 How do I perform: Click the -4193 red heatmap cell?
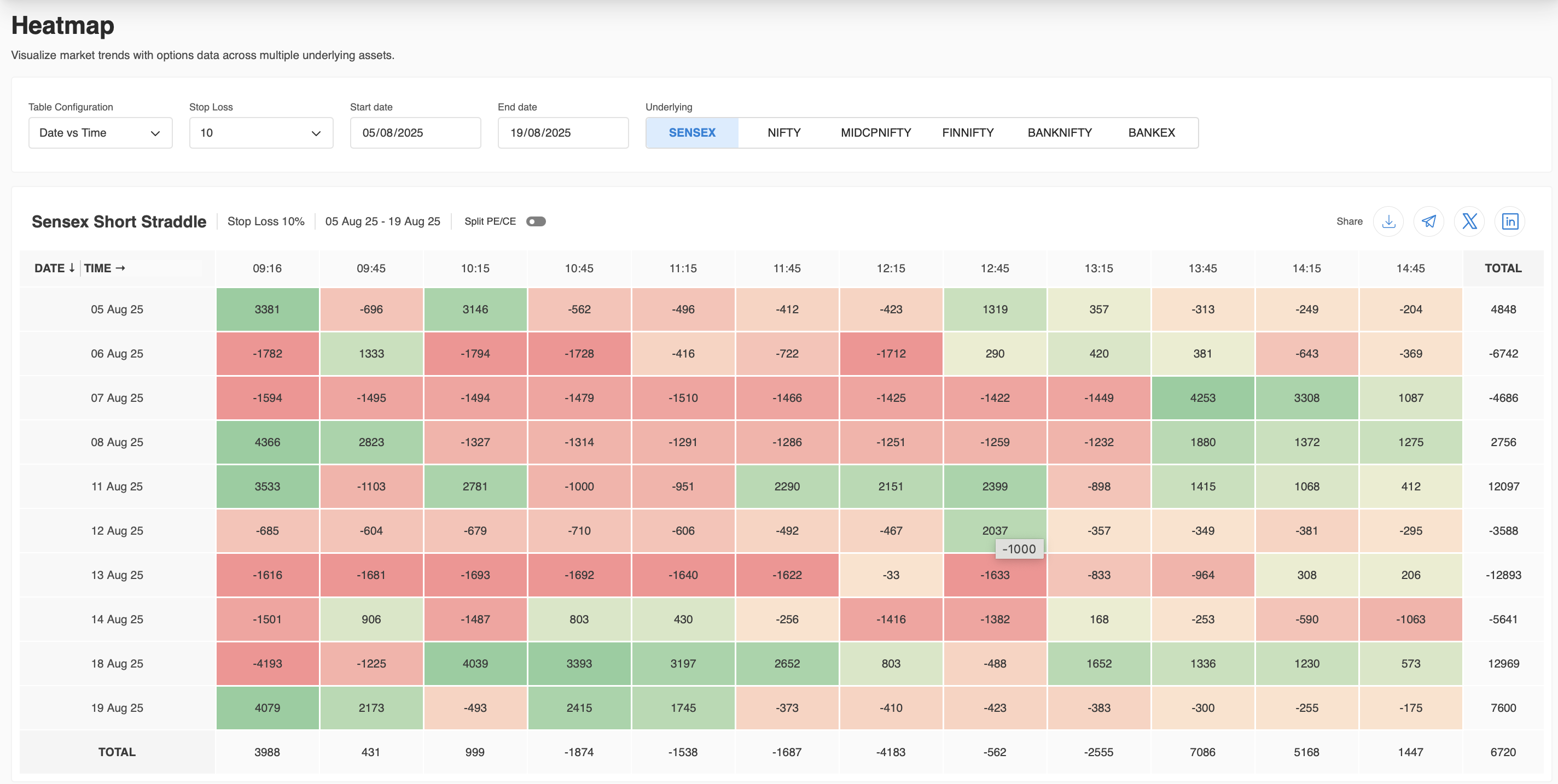[x=268, y=663]
